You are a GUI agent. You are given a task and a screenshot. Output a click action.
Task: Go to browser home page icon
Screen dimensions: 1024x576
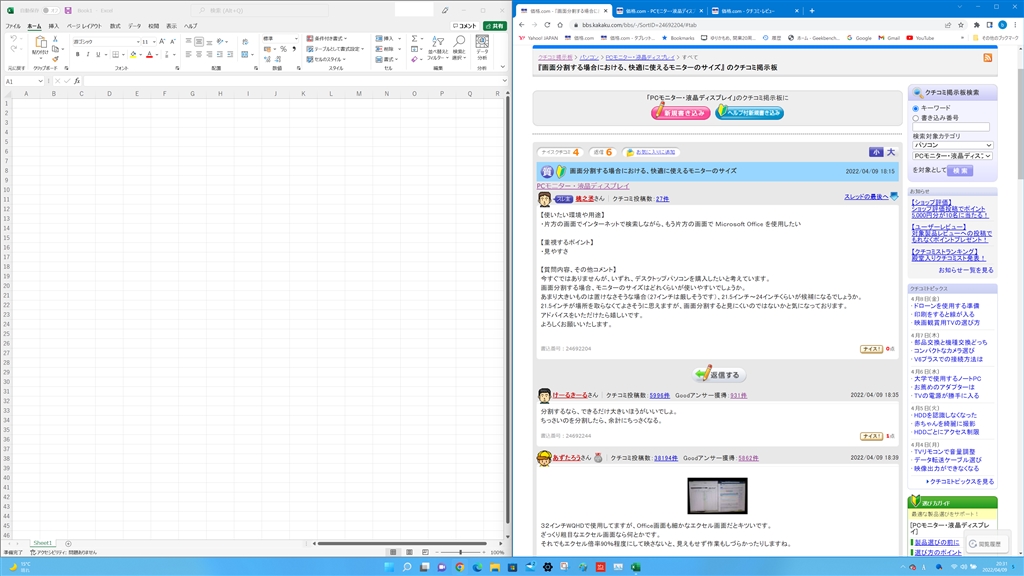[560, 25]
